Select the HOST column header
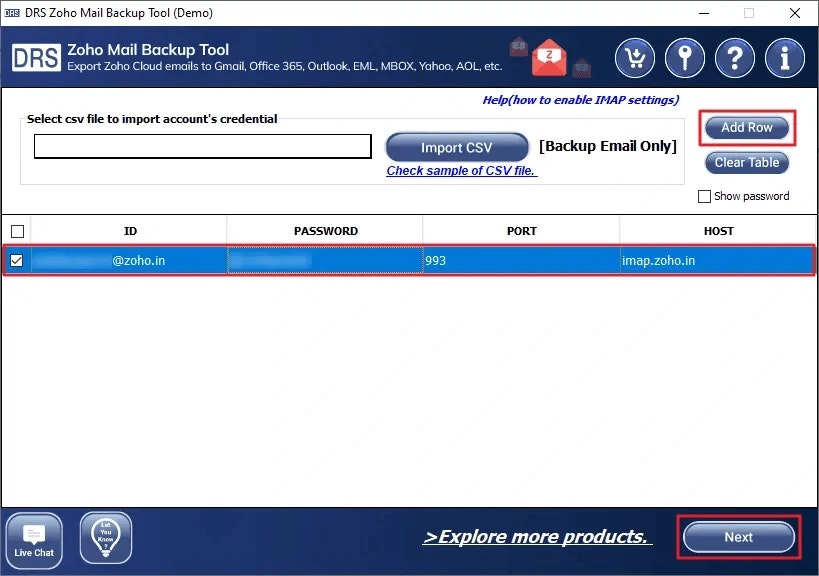Viewport: 819px width, 576px height. 718,231
